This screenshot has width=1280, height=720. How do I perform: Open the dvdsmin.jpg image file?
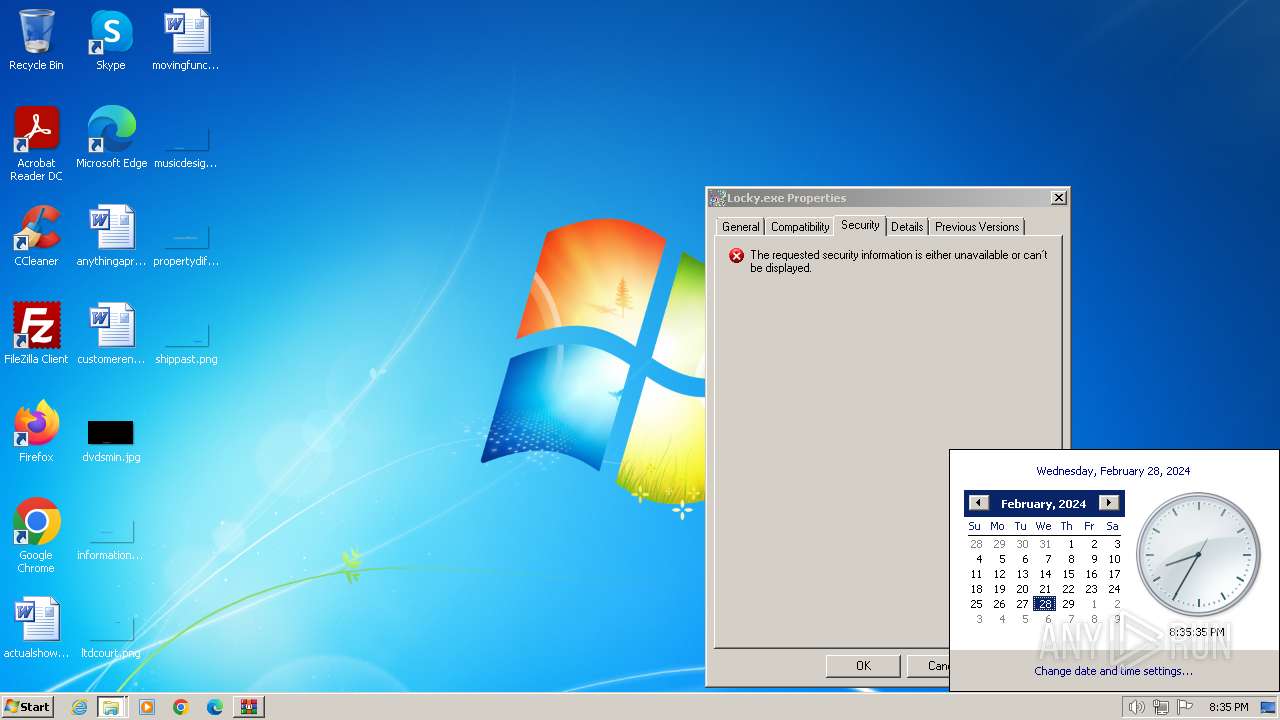111,441
